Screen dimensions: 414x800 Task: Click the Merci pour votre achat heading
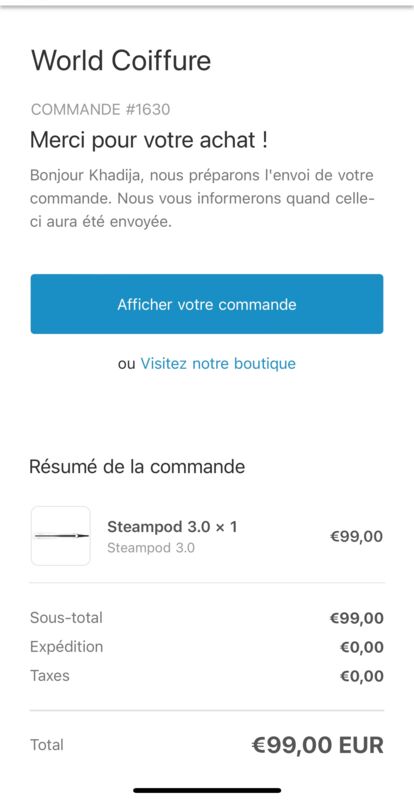149,140
